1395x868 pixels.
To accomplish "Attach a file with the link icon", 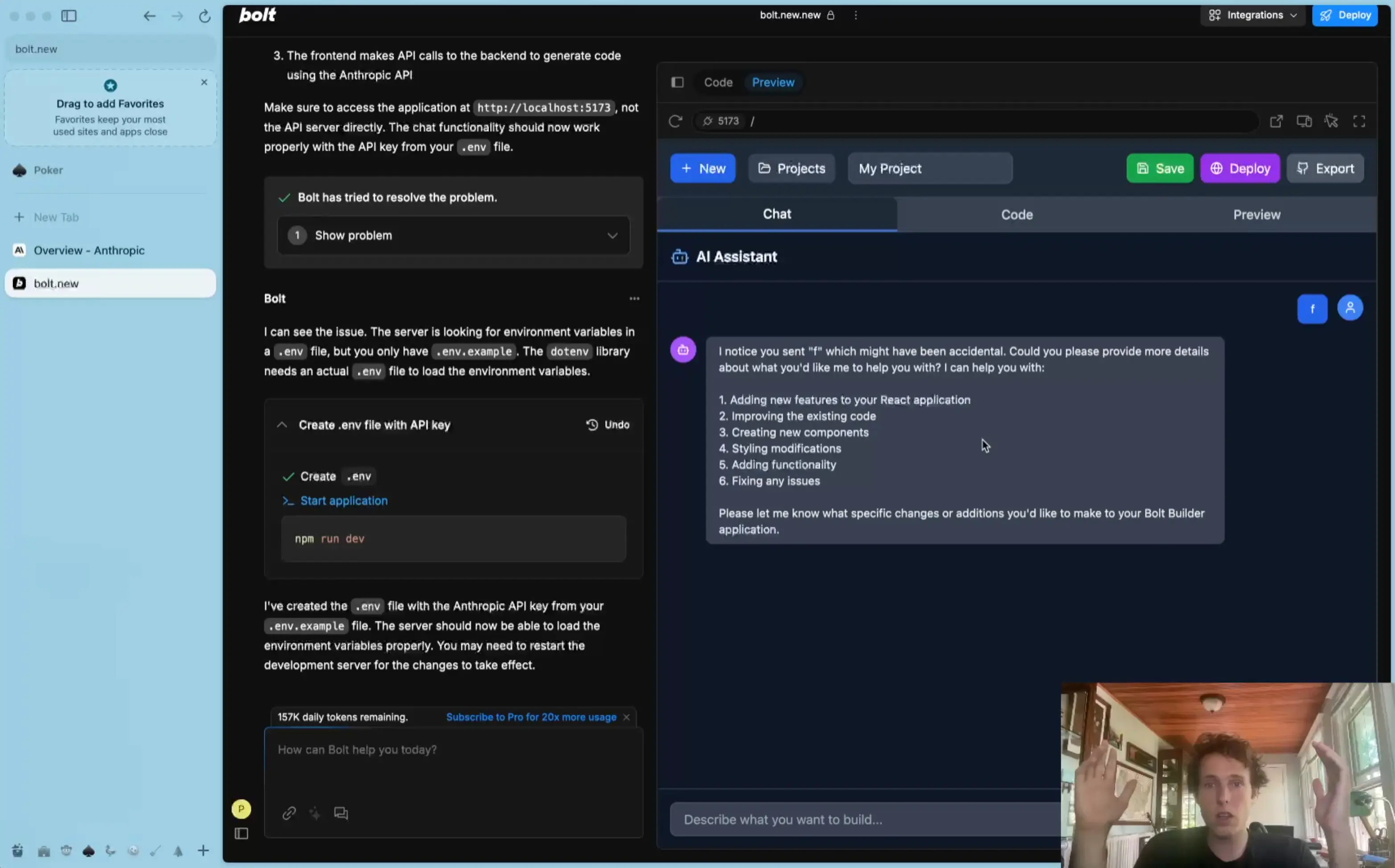I will [289, 813].
